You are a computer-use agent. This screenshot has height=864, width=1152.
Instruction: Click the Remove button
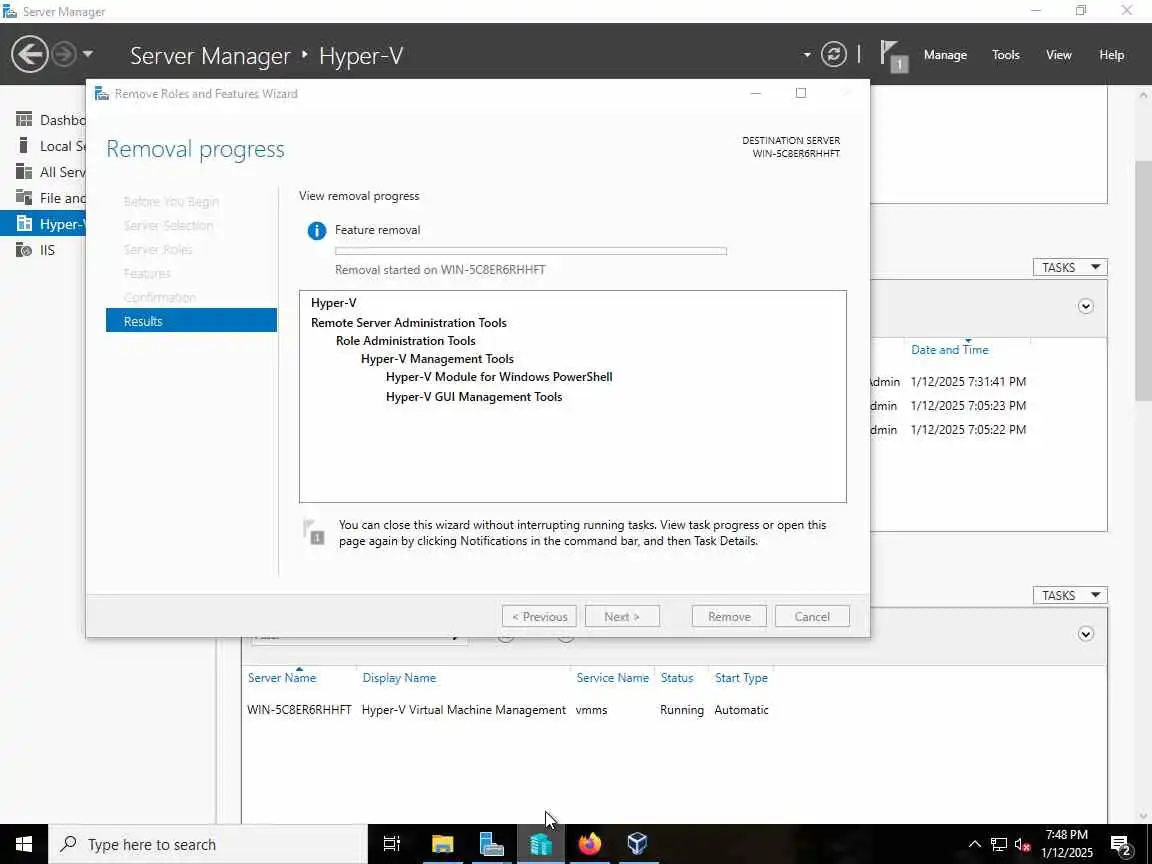(729, 616)
